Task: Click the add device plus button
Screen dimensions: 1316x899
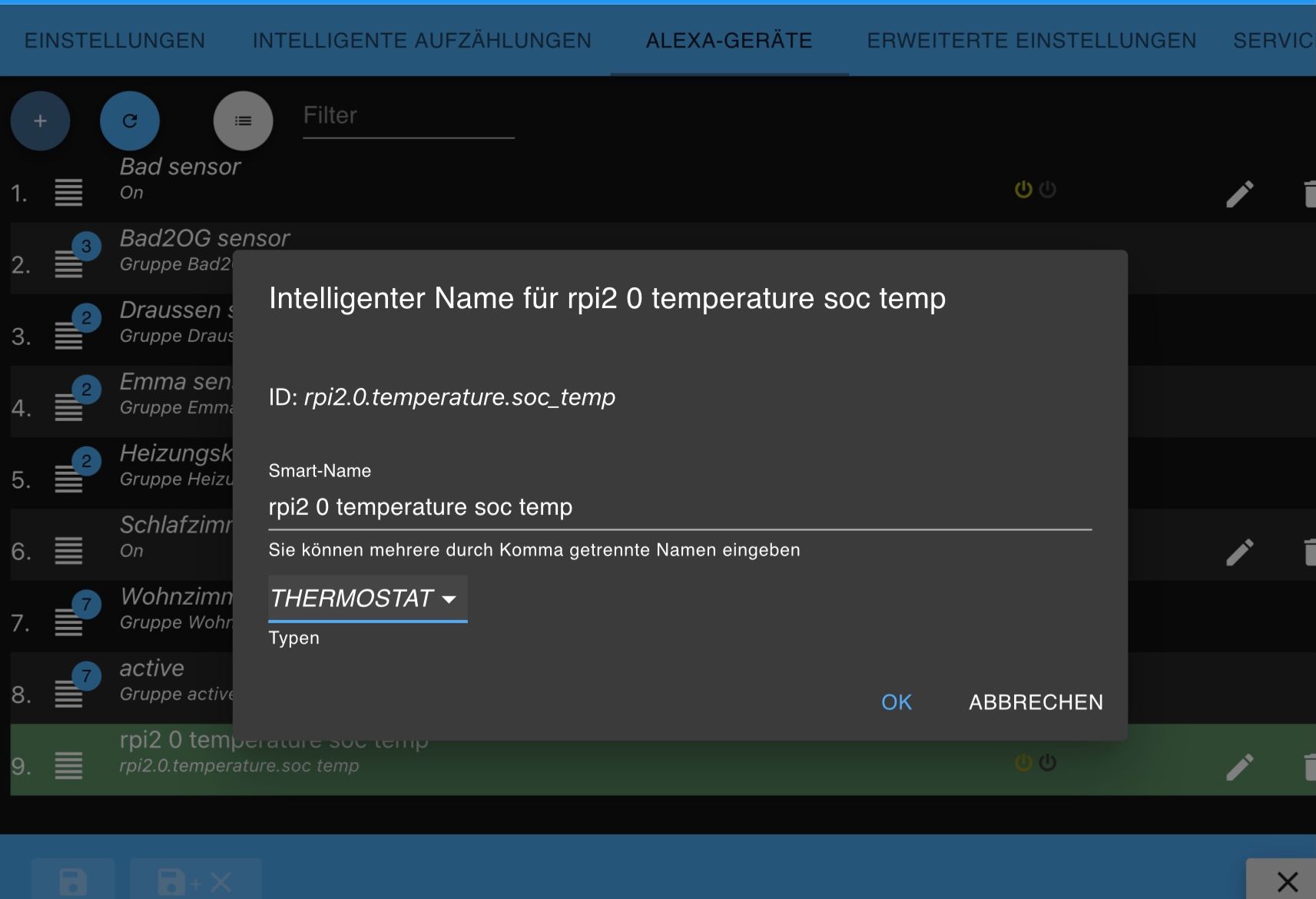Action: point(40,121)
